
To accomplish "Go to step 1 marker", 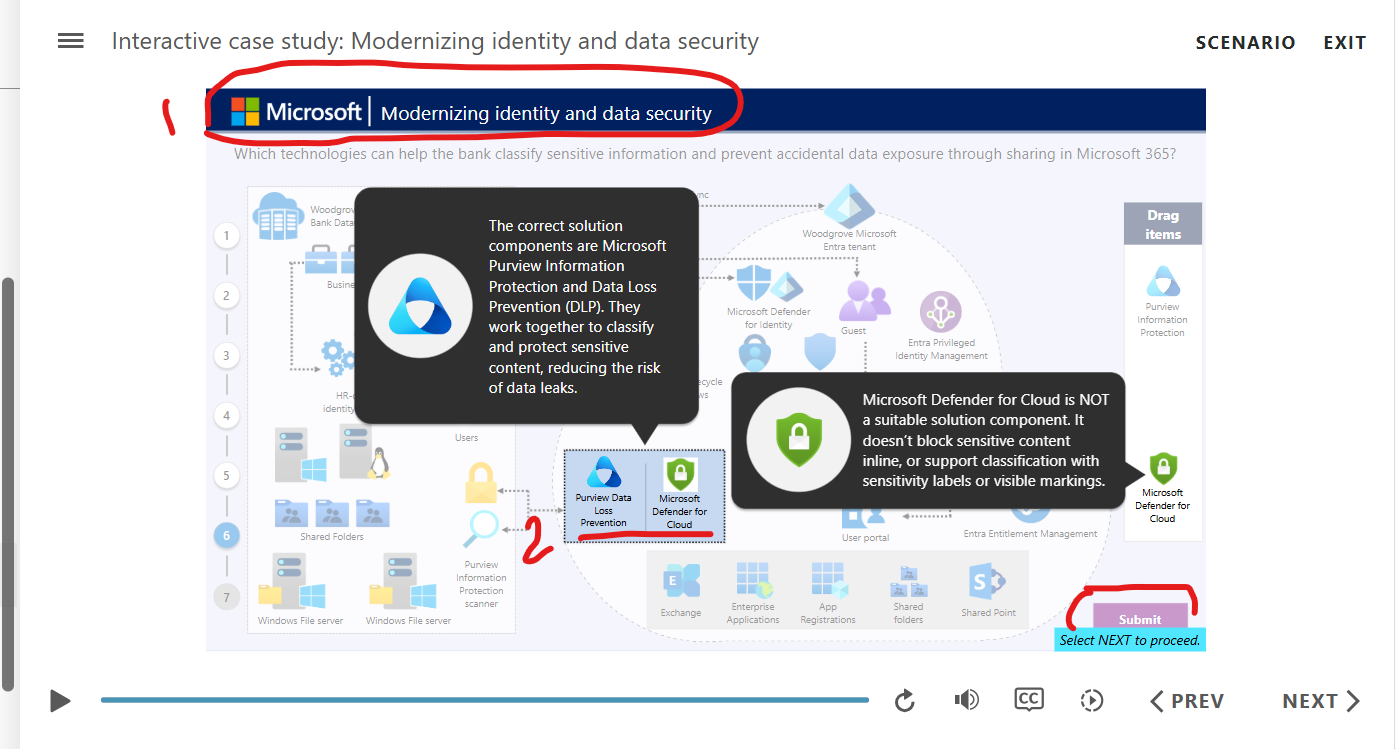I will 227,236.
